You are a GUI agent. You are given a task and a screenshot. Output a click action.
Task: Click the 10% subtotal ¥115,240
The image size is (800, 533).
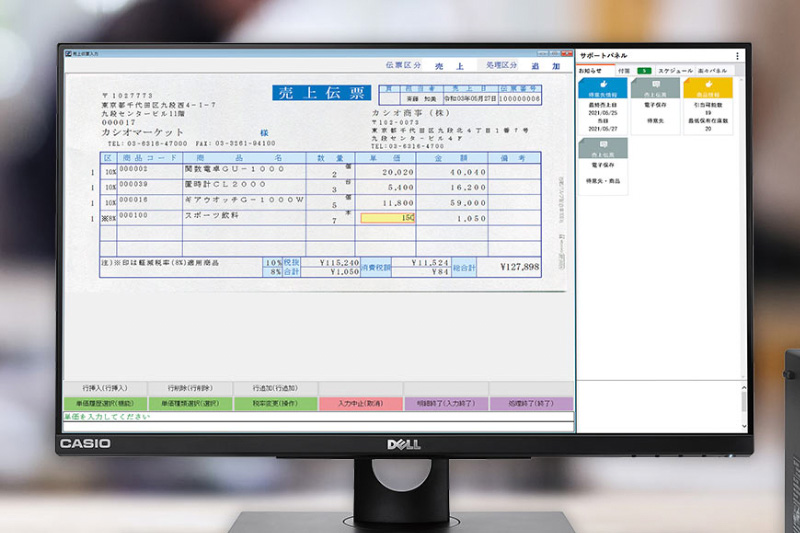tap(339, 263)
